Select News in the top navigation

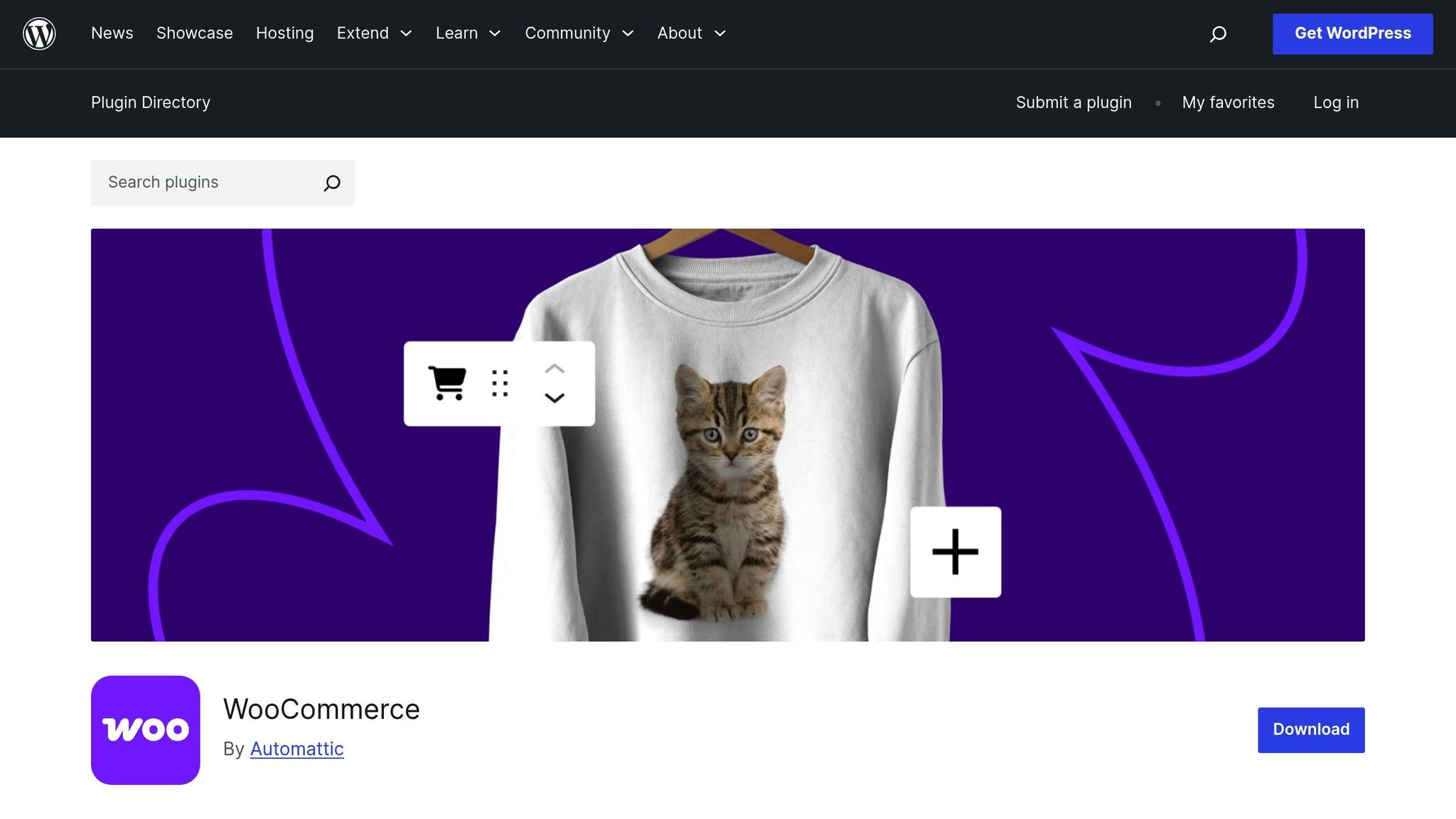[x=112, y=33]
